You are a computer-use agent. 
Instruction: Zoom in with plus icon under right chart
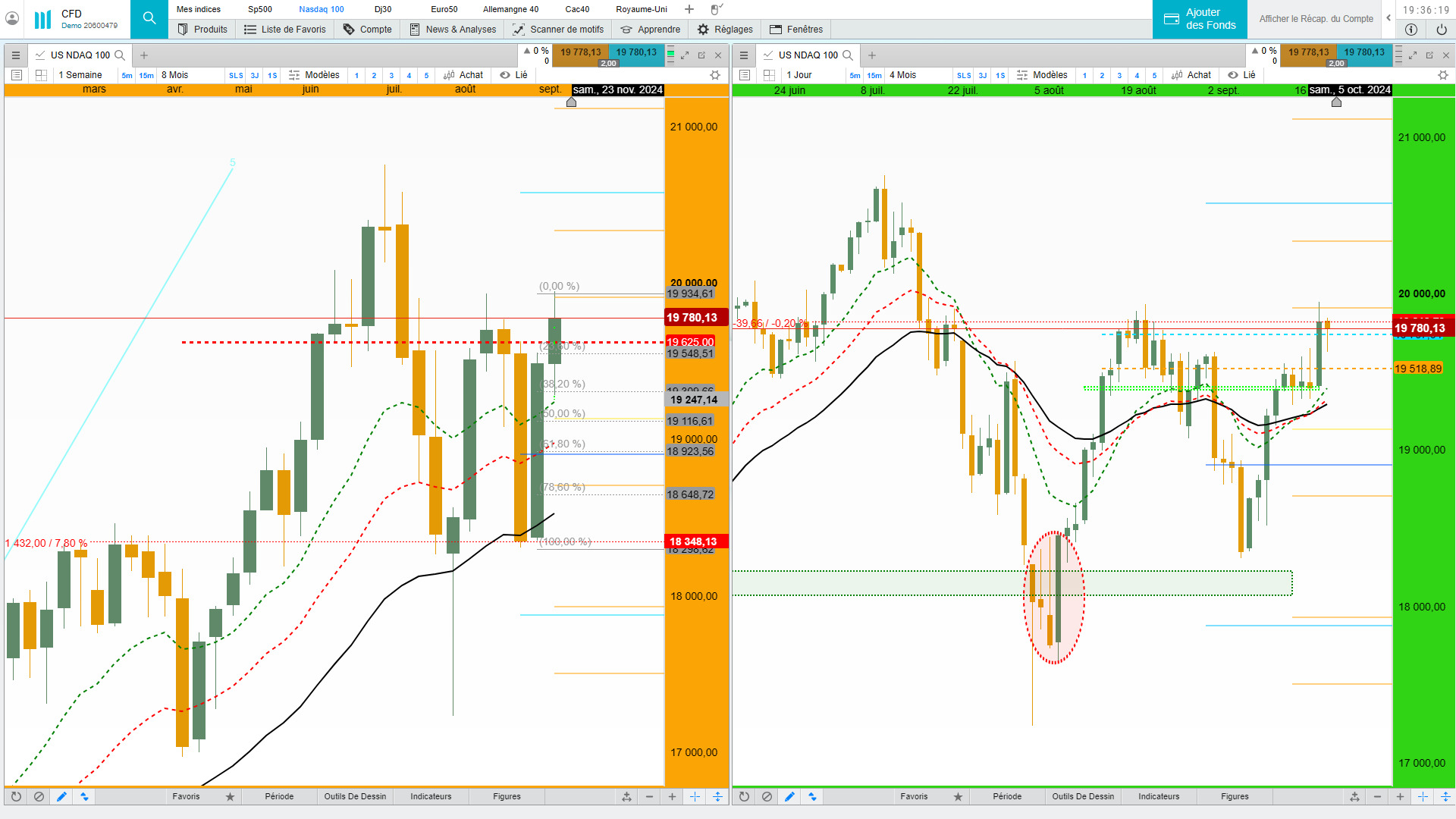coord(1400,797)
